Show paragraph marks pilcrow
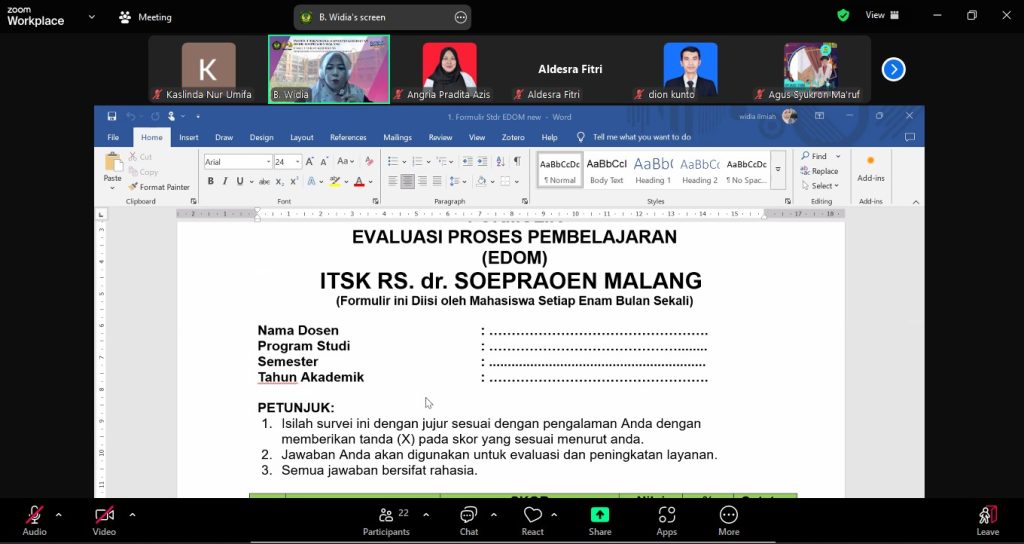 [x=517, y=161]
